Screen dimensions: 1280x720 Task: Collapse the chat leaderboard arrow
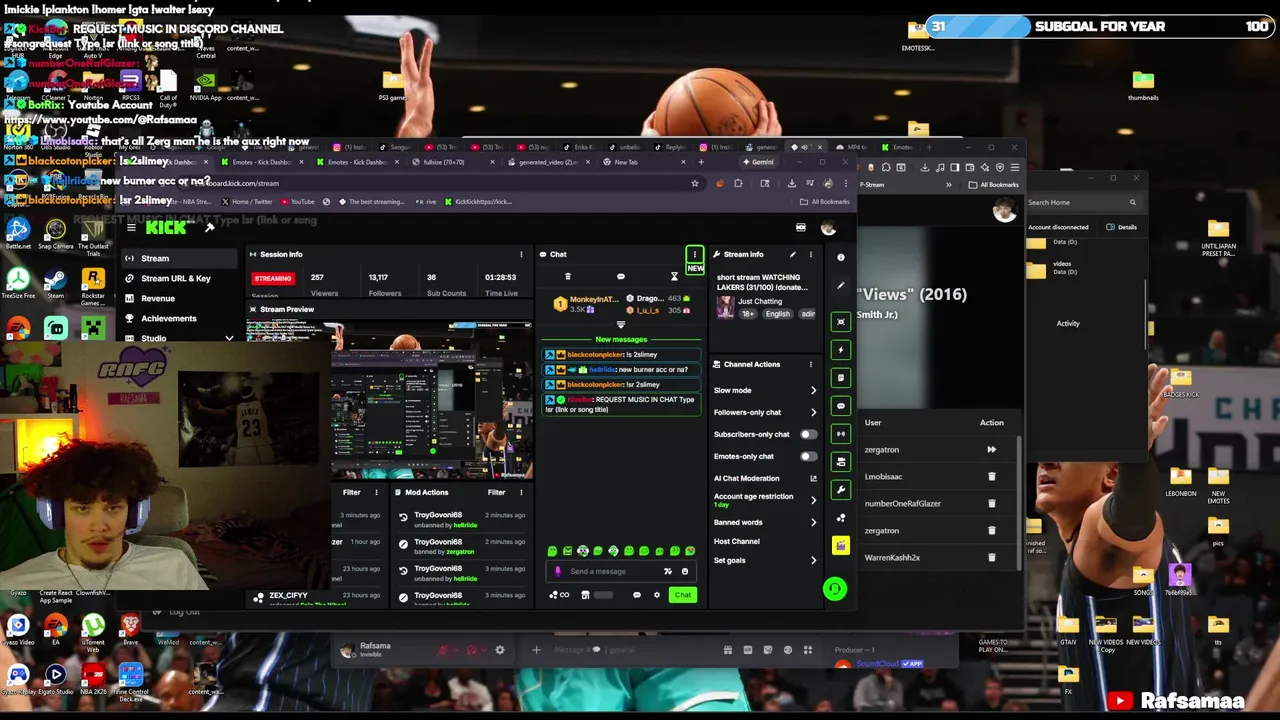620,324
